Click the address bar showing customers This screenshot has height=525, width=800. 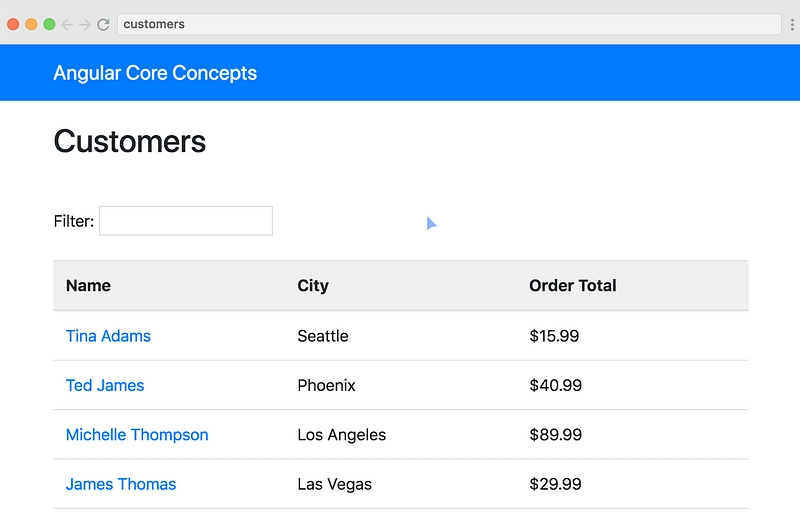tap(449, 24)
